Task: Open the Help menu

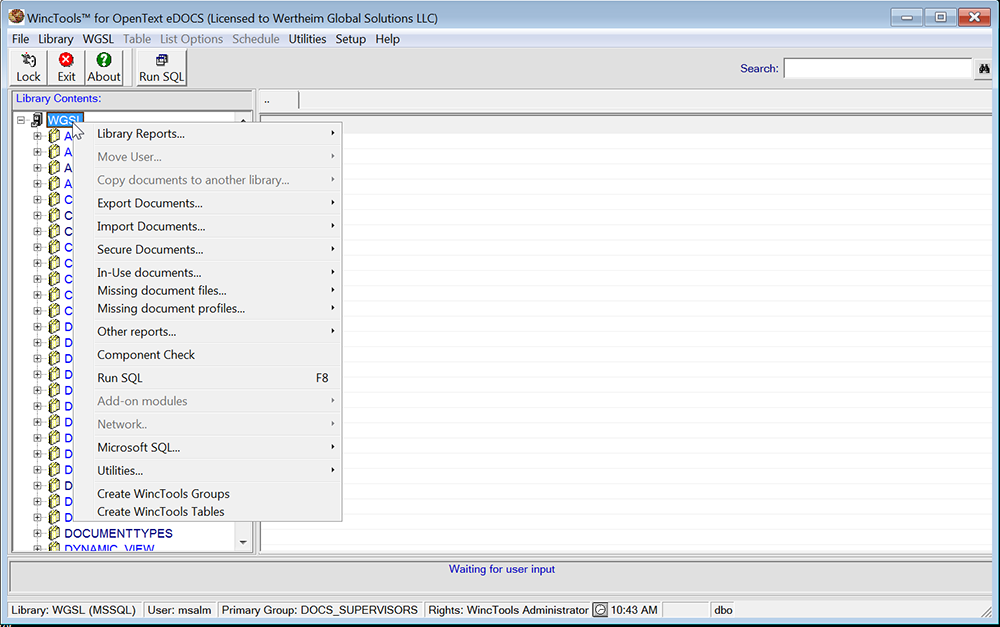Action: pyautogui.click(x=387, y=39)
